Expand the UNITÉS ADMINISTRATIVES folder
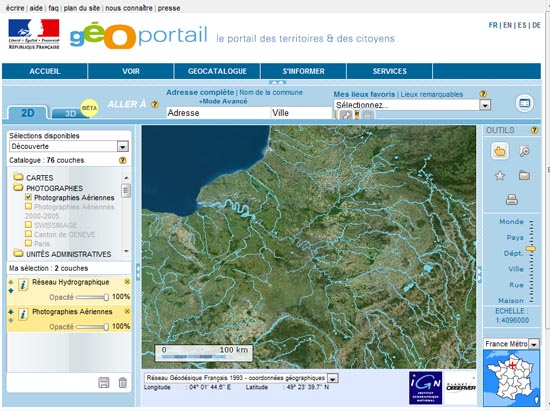The width and height of the screenshot is (550, 411). pos(18,253)
